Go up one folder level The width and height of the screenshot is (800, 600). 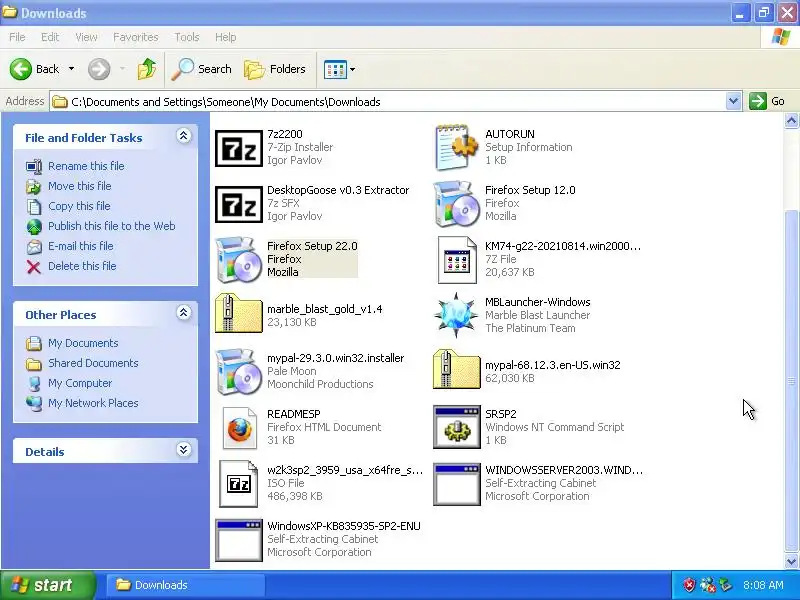(147, 69)
